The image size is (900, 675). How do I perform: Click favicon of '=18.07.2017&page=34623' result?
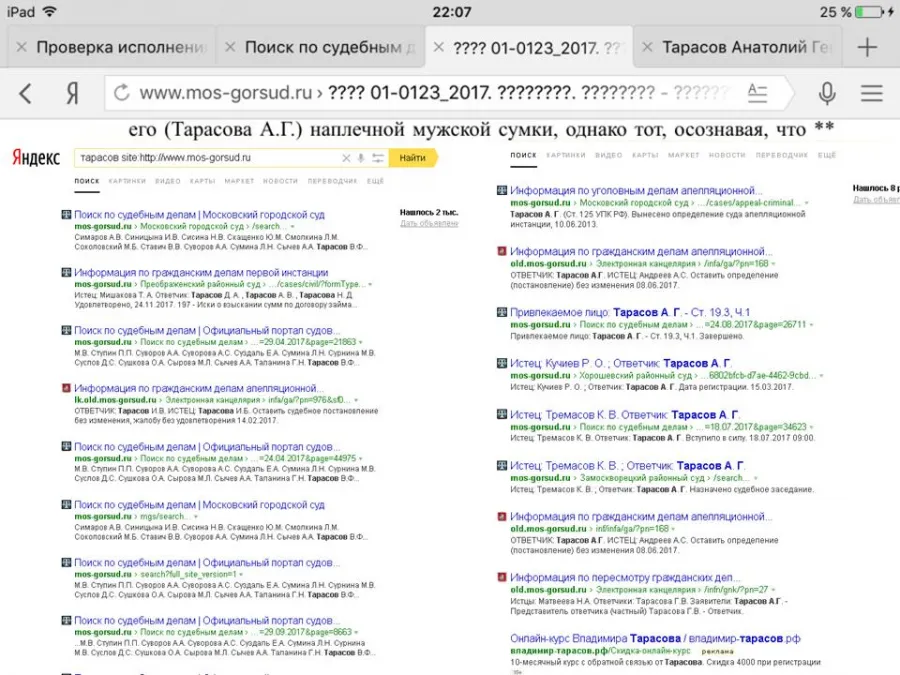coord(502,414)
